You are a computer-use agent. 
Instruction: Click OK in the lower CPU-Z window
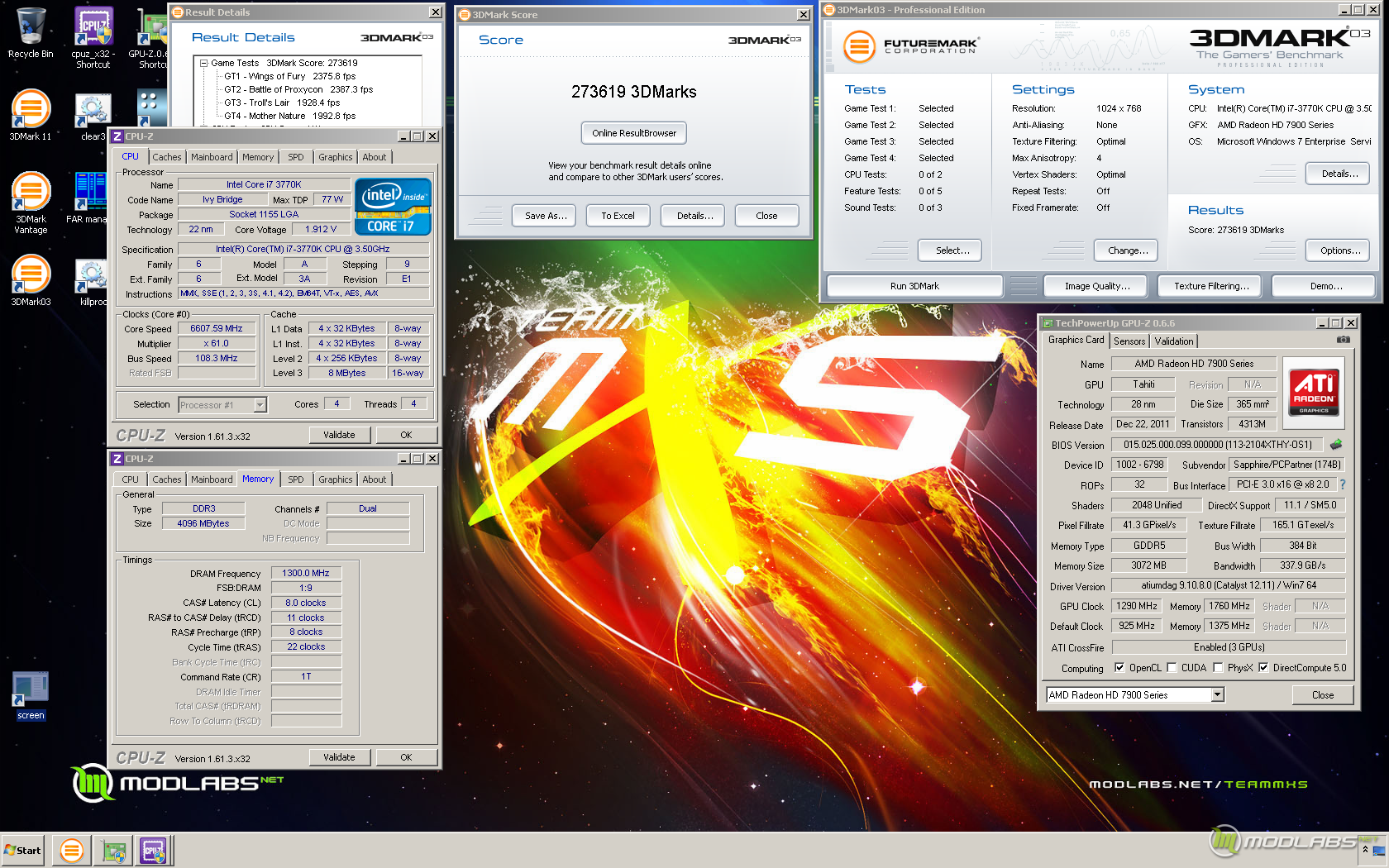406,757
